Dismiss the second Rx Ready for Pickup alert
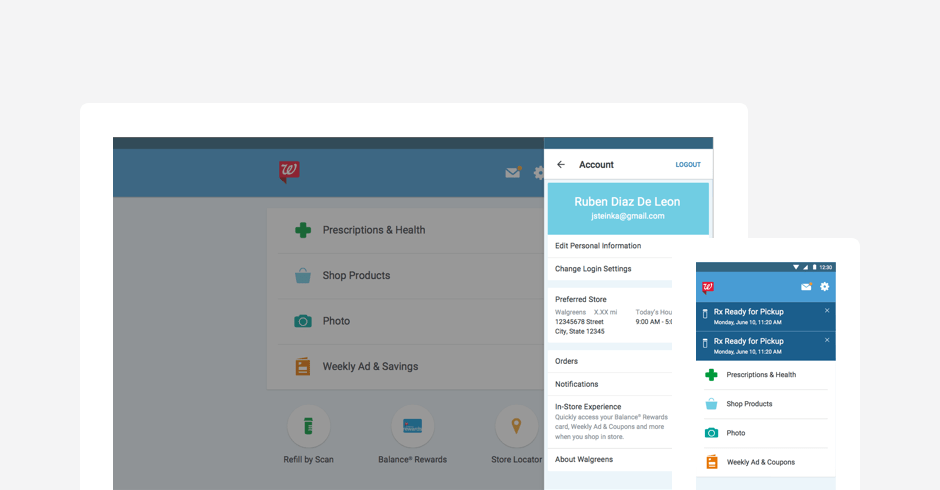This screenshot has width=940, height=490. (x=827, y=340)
